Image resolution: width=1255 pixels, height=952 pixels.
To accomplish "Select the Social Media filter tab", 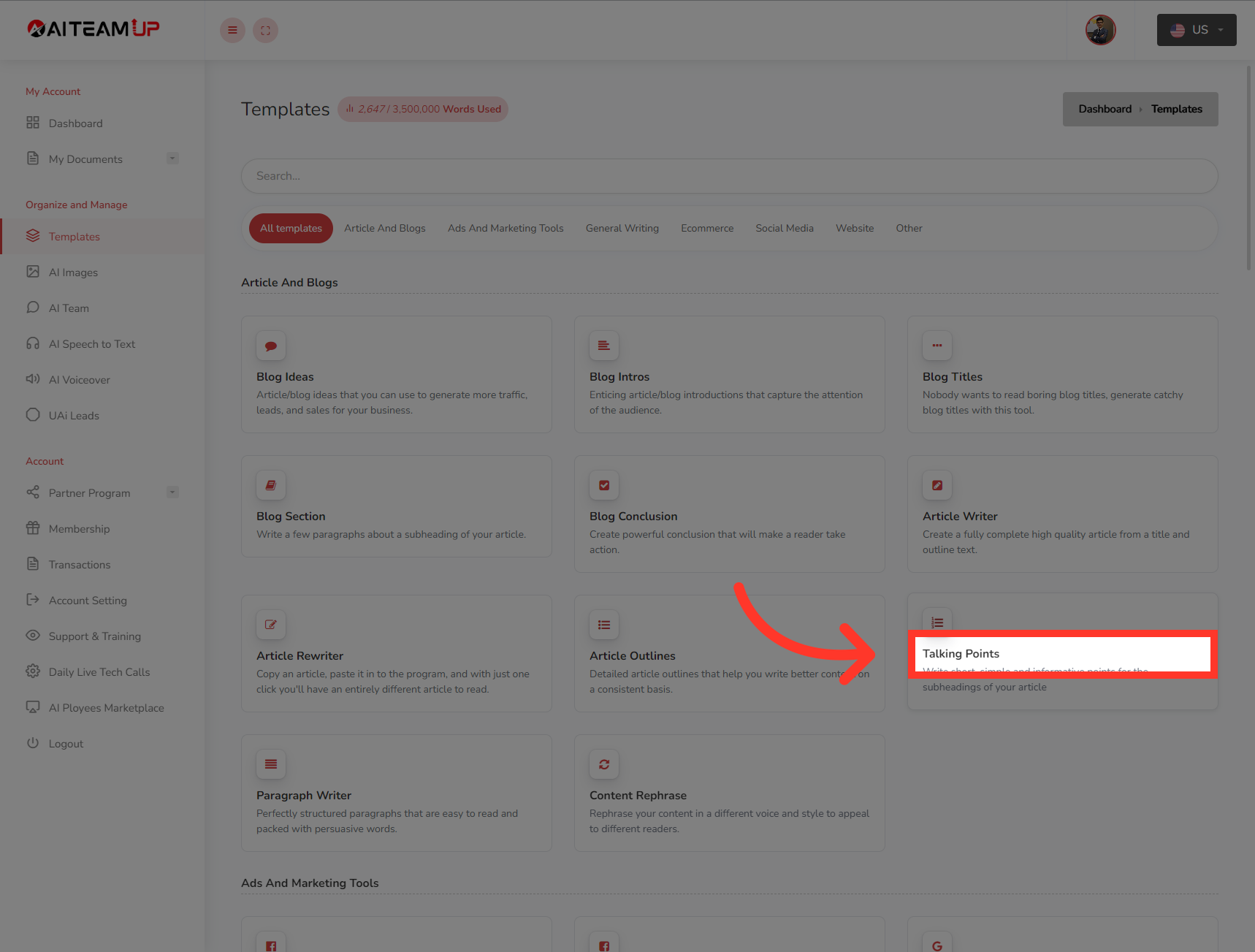I will pos(784,228).
